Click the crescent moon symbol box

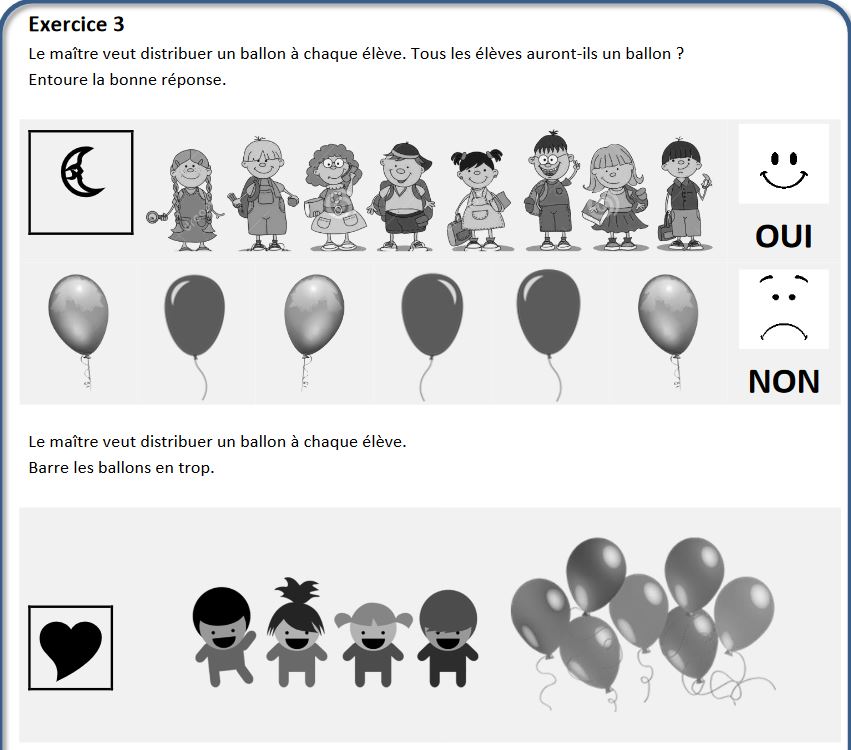(81, 182)
